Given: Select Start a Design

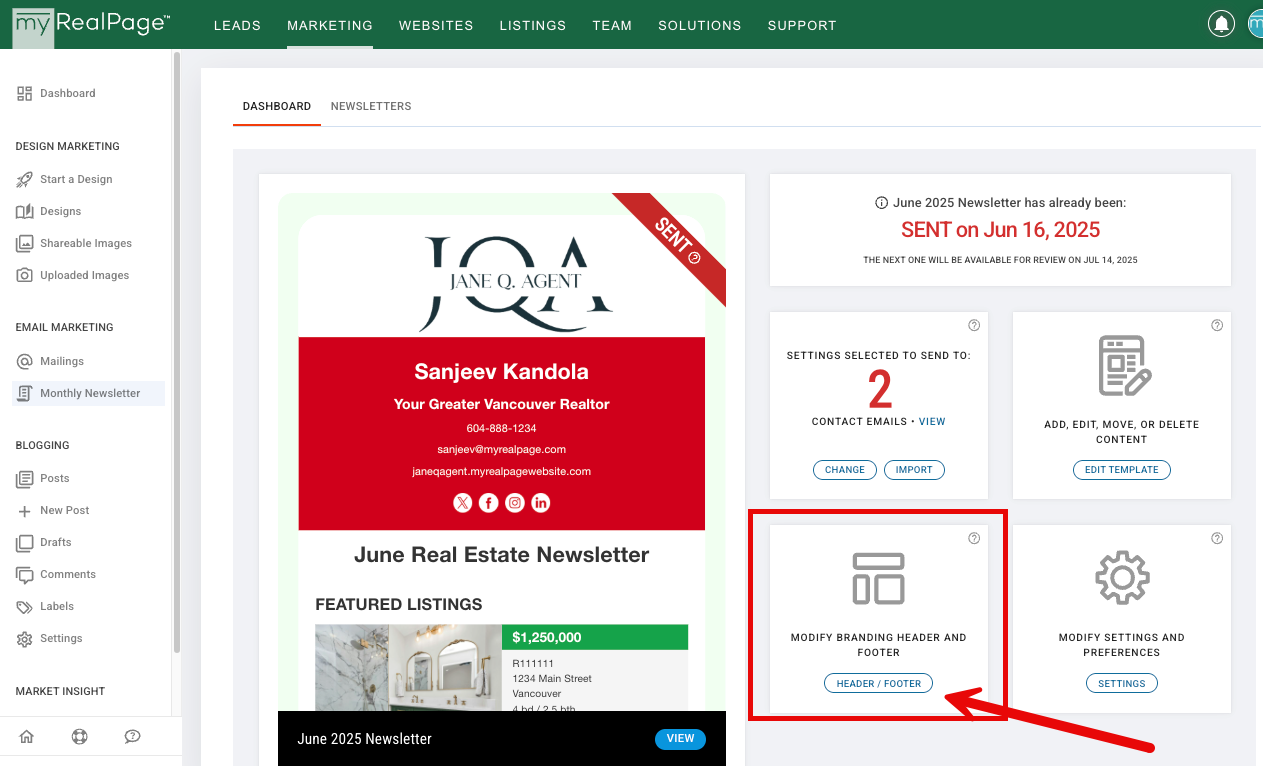Looking at the screenshot, I should 76,179.
